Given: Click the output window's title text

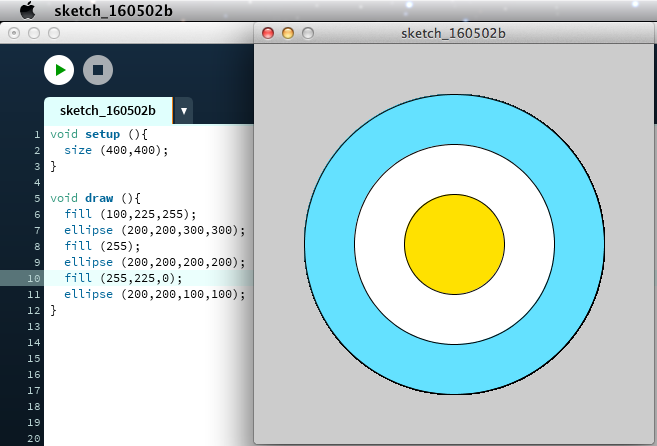Looking at the screenshot, I should [x=453, y=33].
